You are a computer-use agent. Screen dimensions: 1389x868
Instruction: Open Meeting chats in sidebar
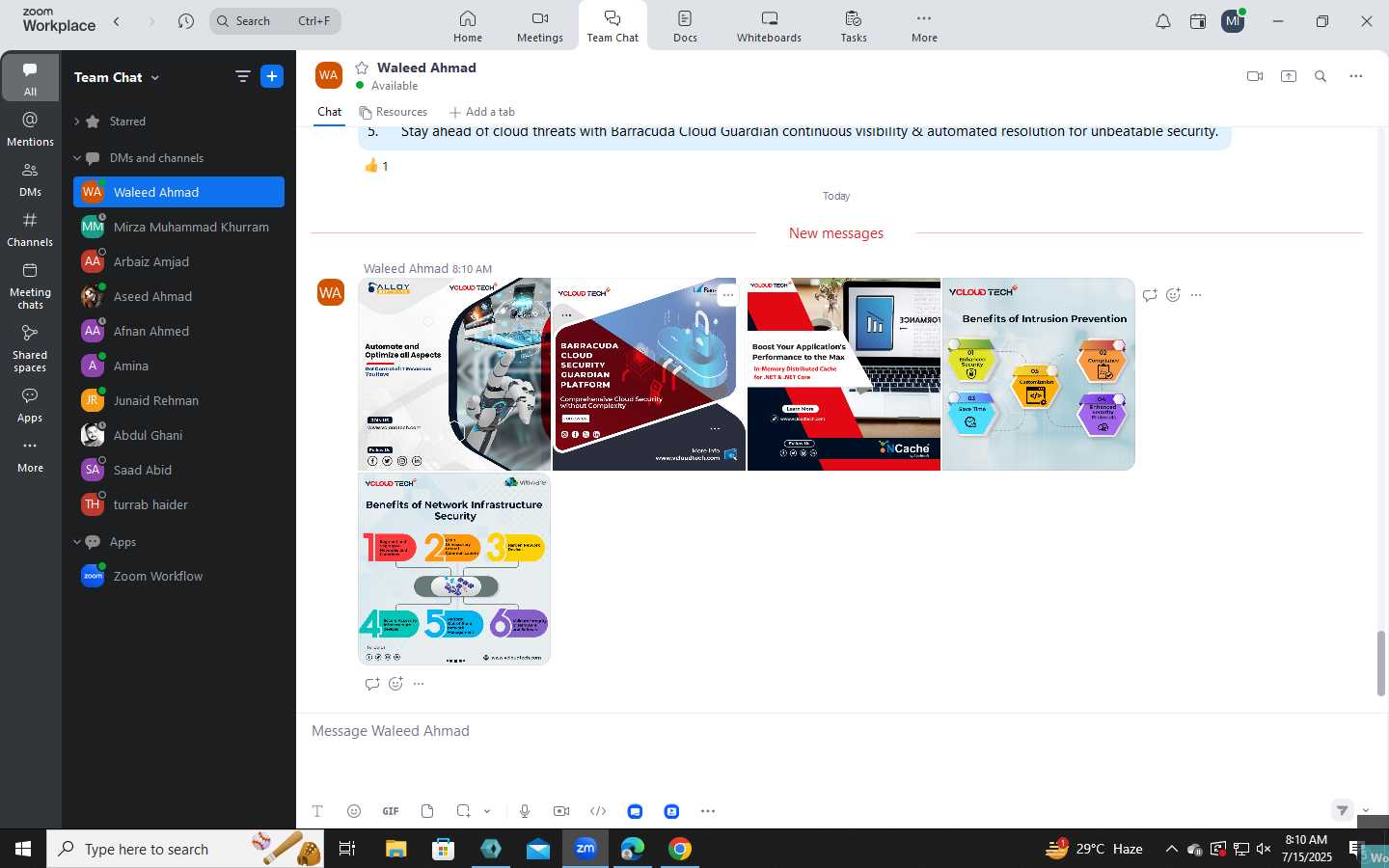click(30, 285)
